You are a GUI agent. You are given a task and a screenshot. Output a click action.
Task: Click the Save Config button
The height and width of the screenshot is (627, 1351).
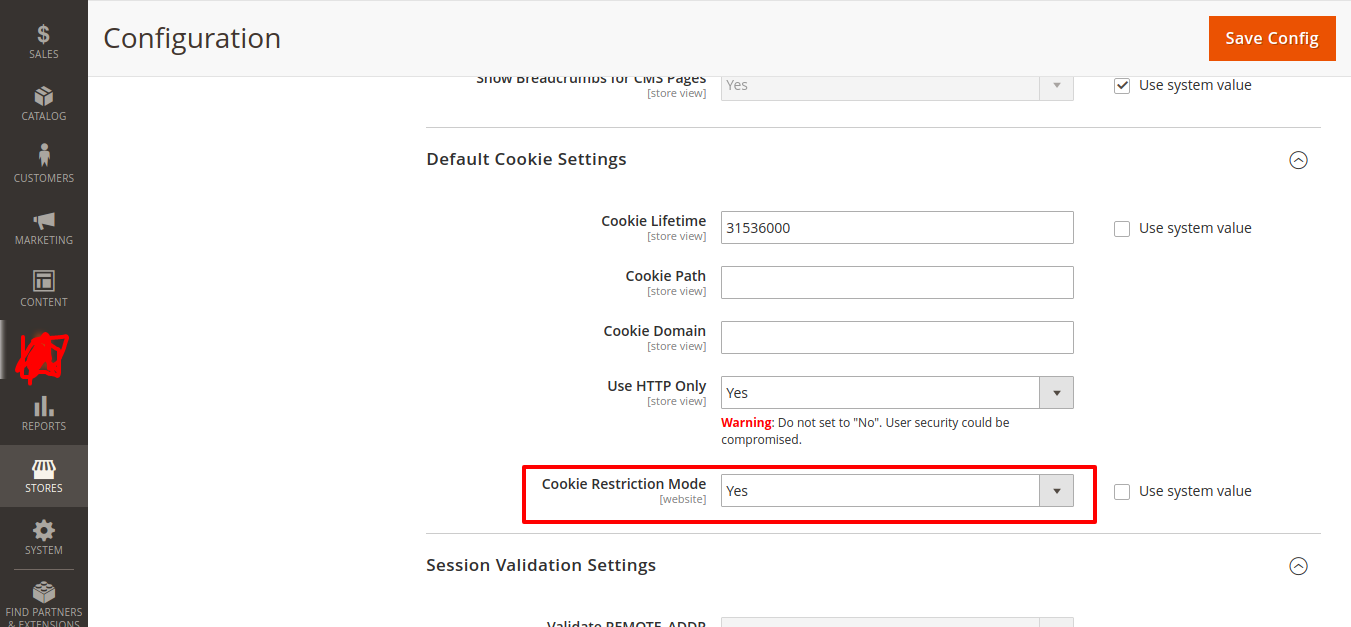pyautogui.click(x=1272, y=38)
